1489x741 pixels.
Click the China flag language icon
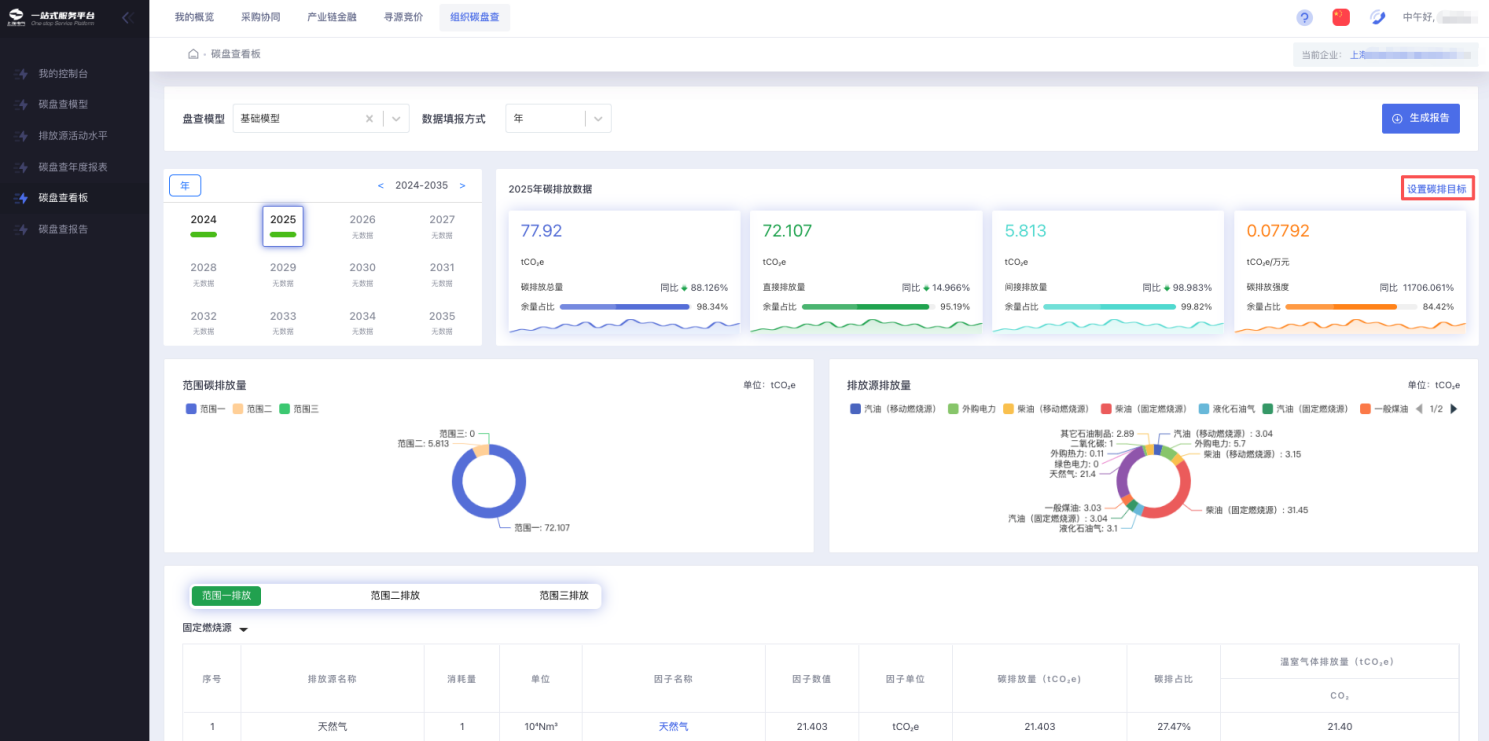tap(1341, 17)
